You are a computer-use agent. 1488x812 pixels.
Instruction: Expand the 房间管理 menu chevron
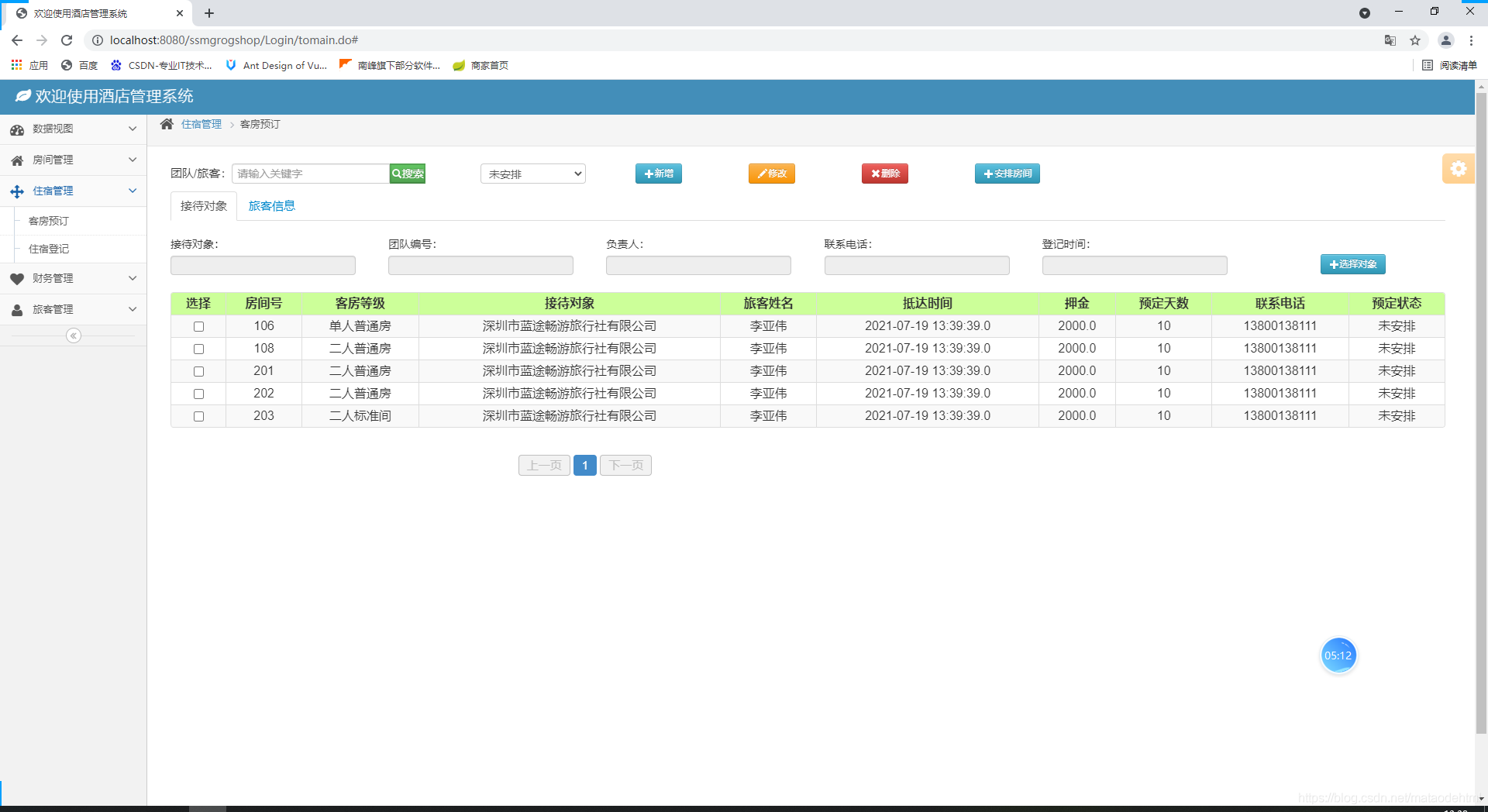pyautogui.click(x=133, y=160)
